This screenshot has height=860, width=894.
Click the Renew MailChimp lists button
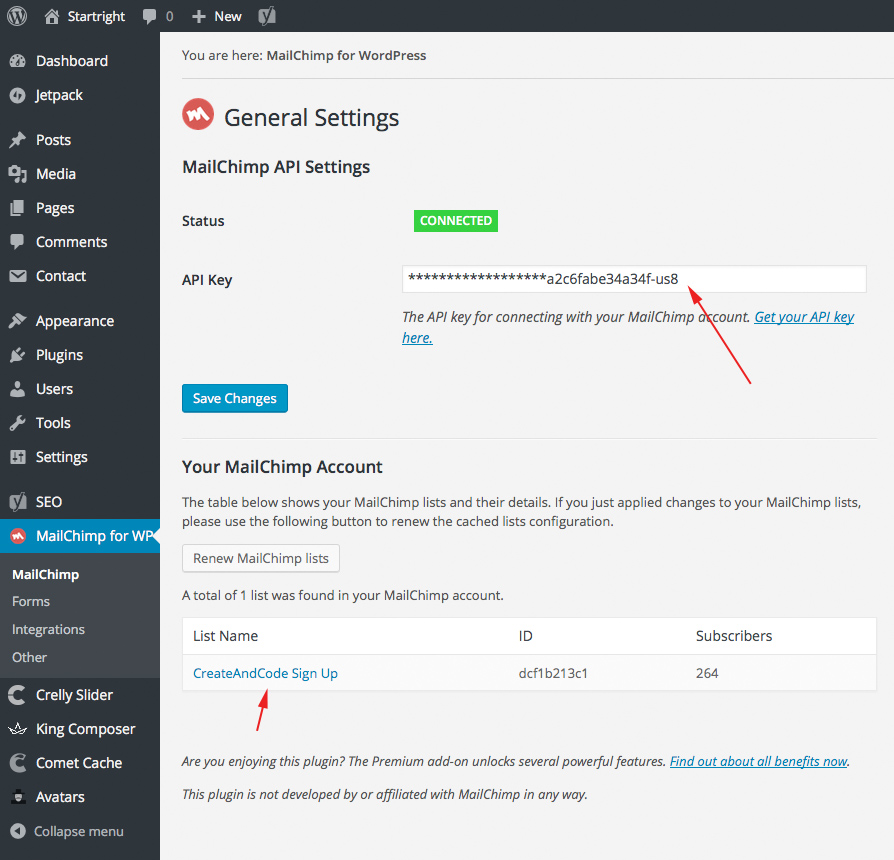261,558
